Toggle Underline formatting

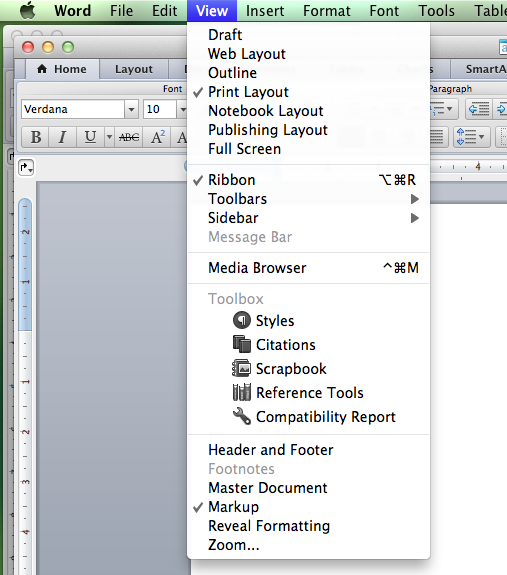90,137
